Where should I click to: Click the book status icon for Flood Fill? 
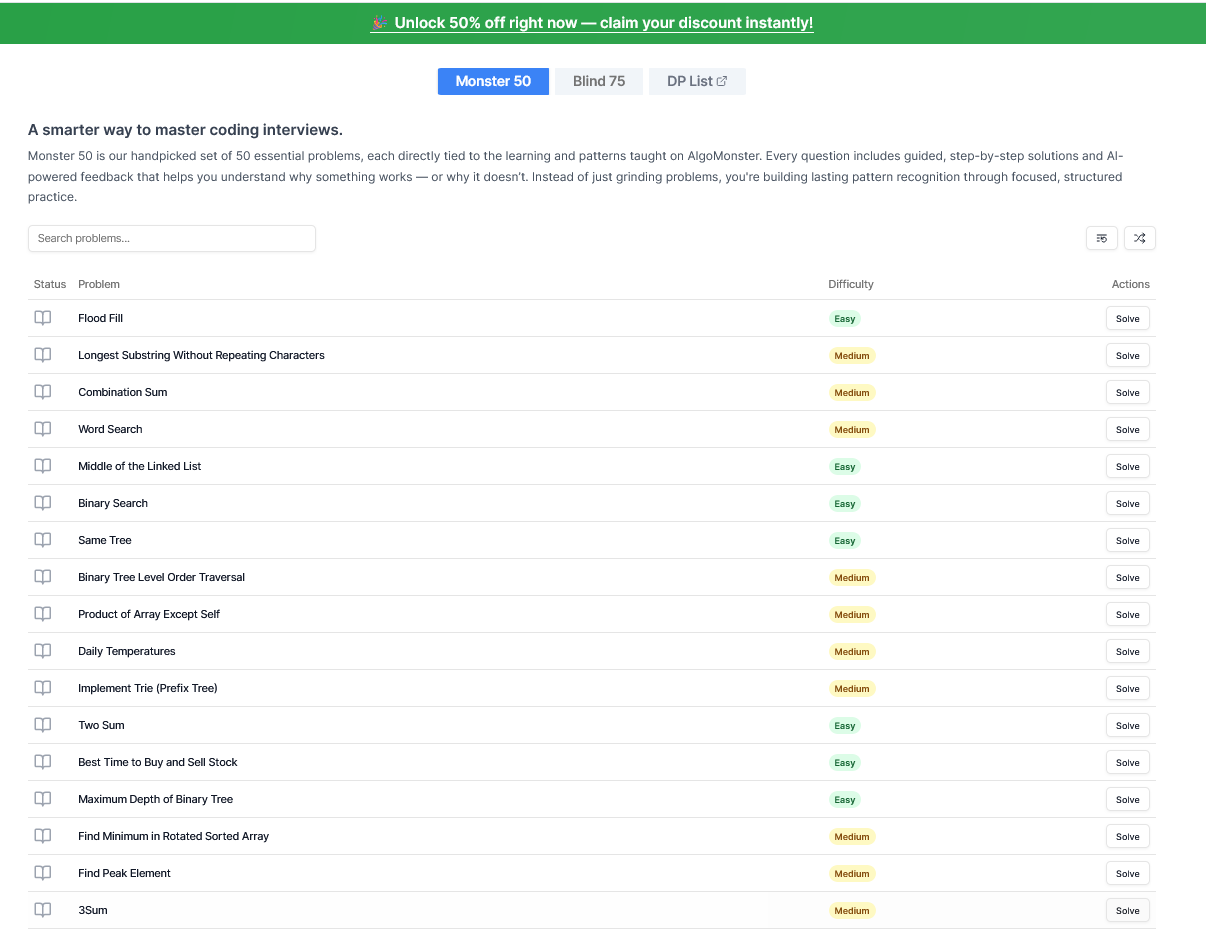click(43, 318)
